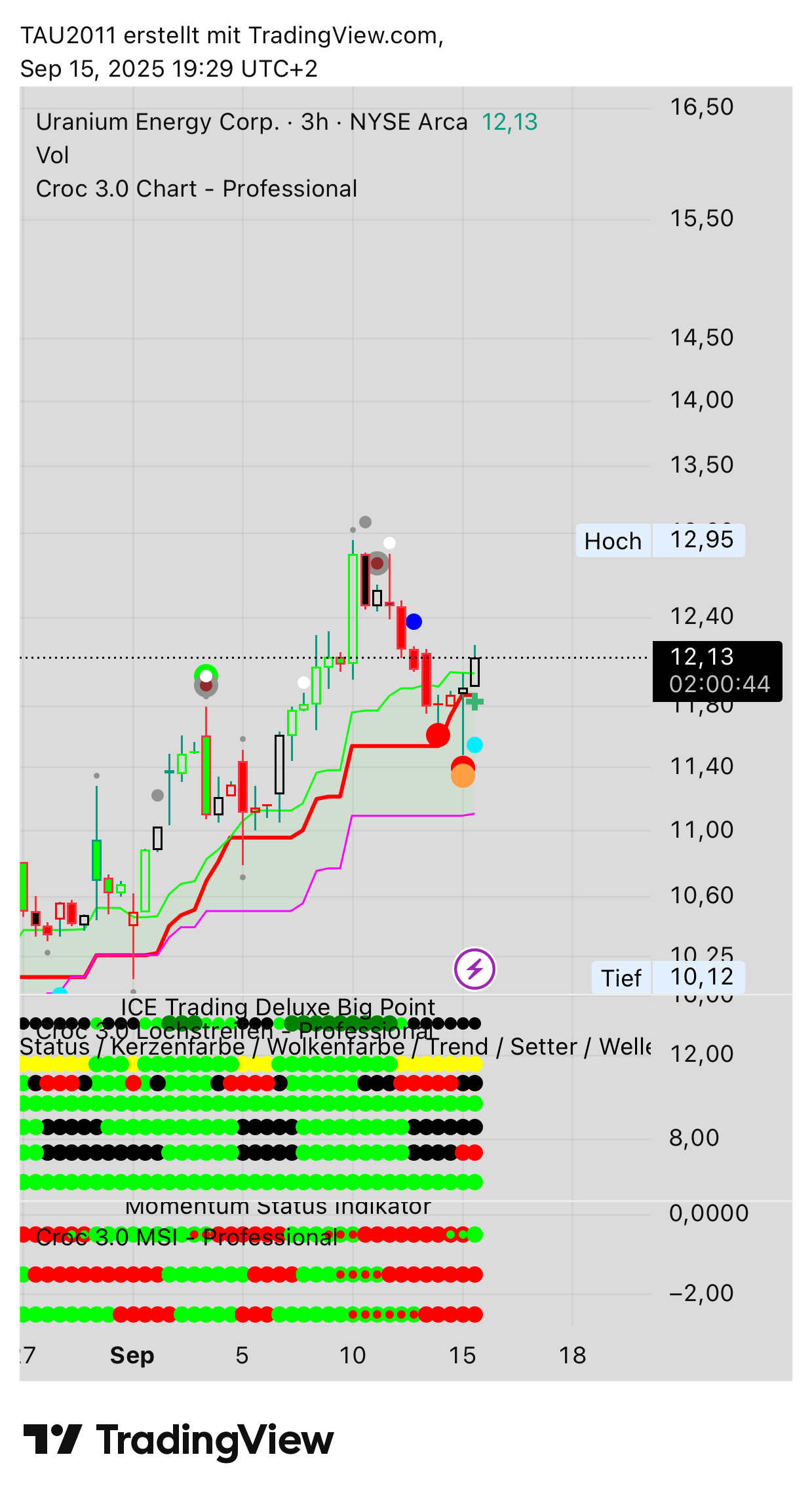Screen dimensions: 812x1499
Task: Select the green ring marker with white center
Action: tap(206, 675)
